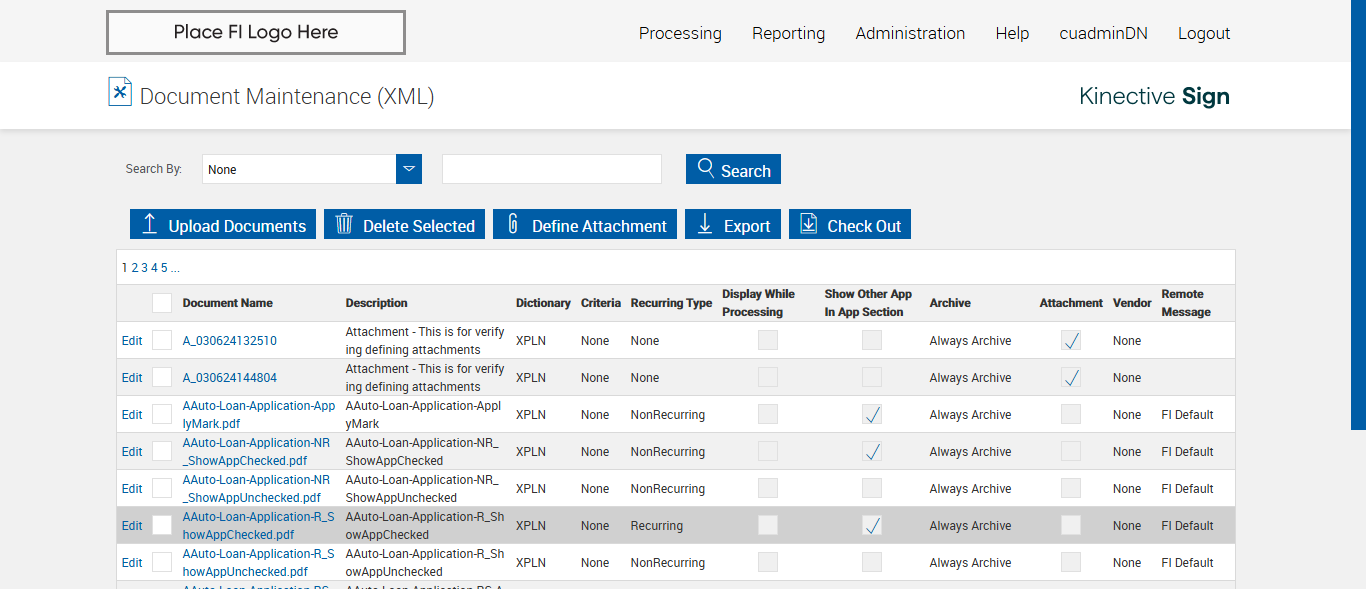Click the Place FI Logo Here image
This screenshot has width=1366, height=589.
[256, 32]
